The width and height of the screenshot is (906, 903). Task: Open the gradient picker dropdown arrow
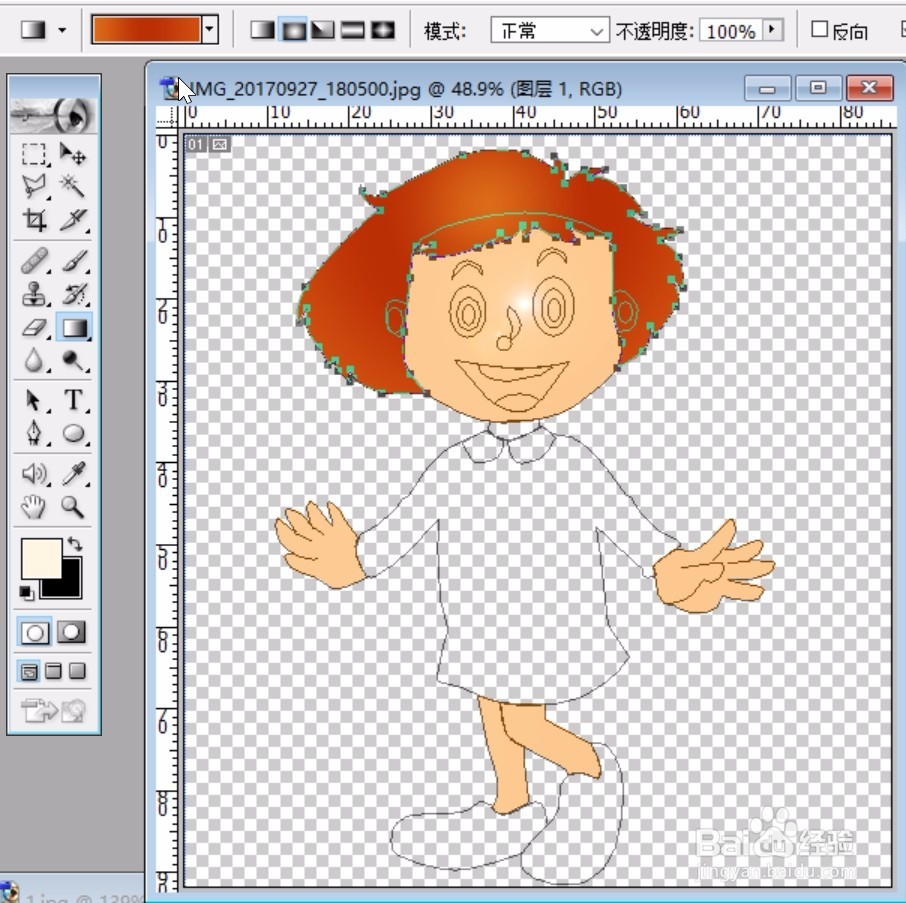point(210,29)
